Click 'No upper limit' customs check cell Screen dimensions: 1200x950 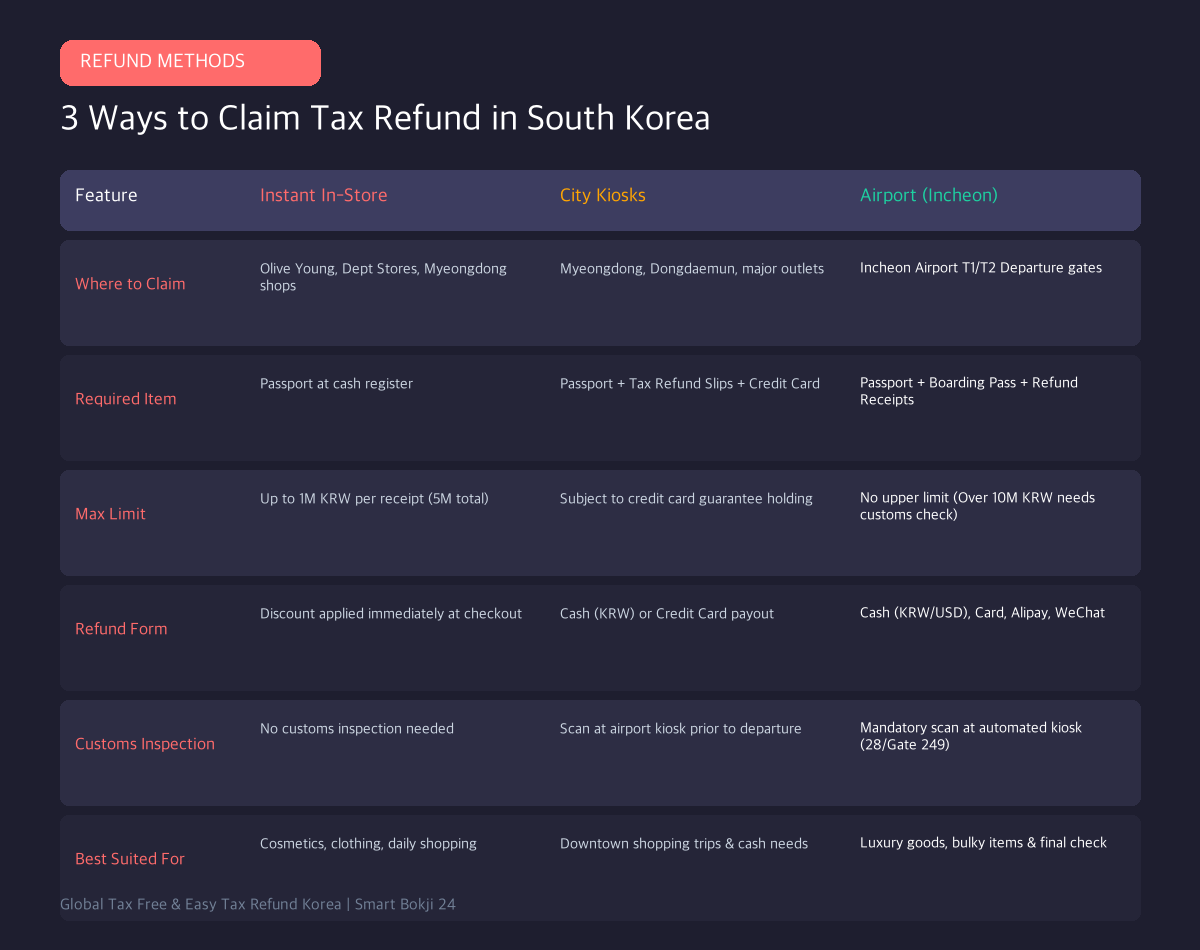[977, 506]
